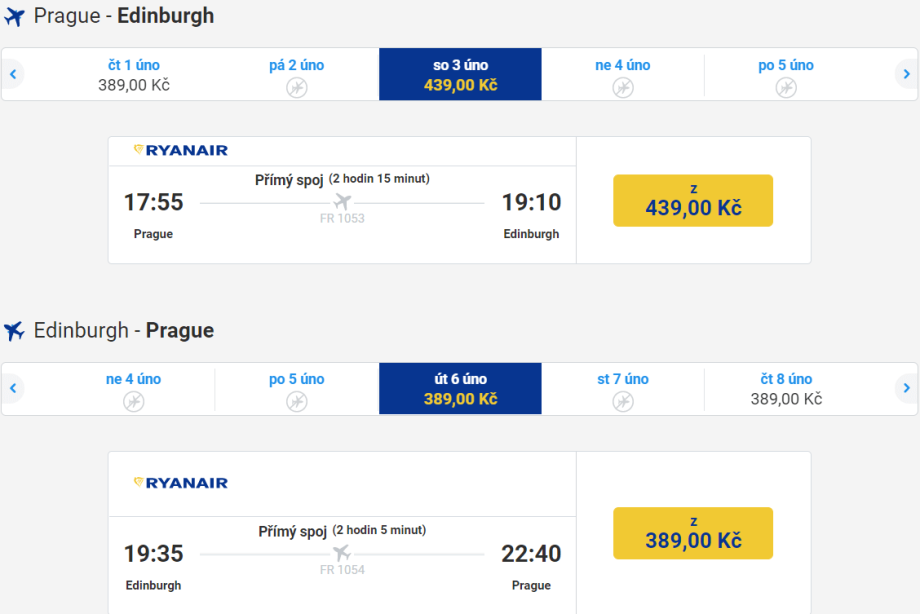Screen dimensions: 920x614
Task: Click the no-flight icon under st 7 úno
Action: coord(623,401)
